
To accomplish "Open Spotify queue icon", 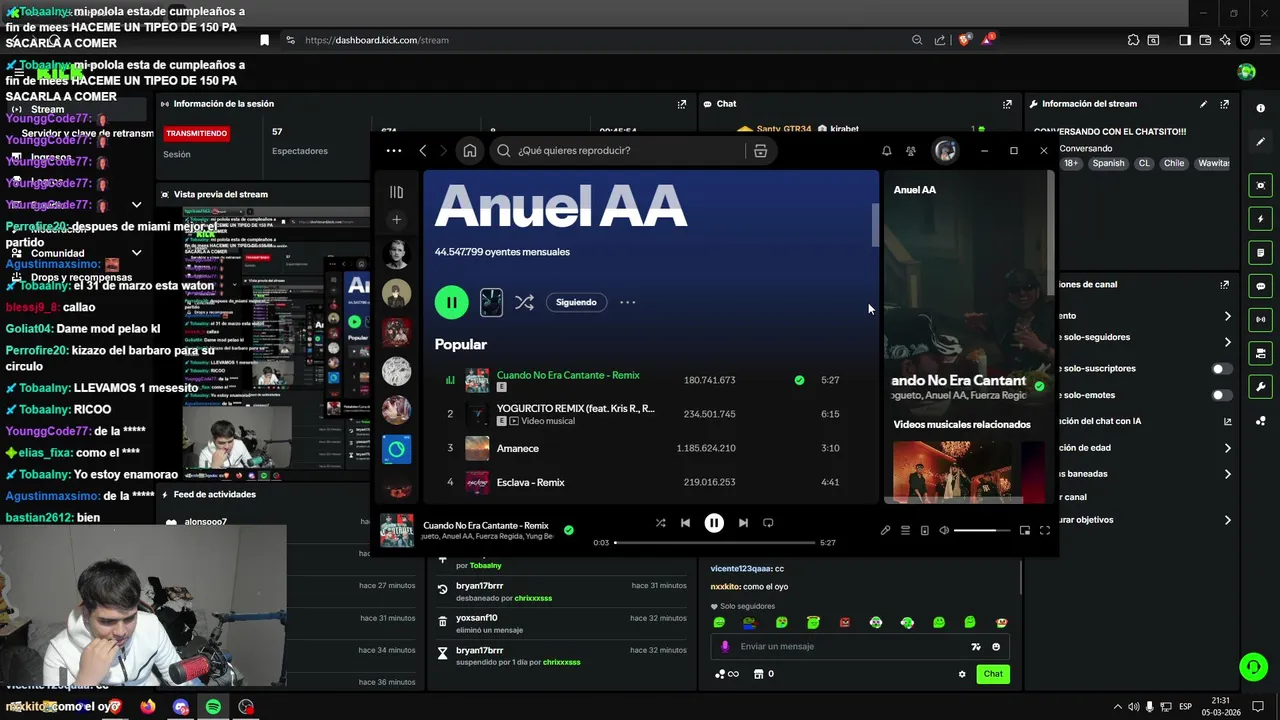I will tap(905, 530).
